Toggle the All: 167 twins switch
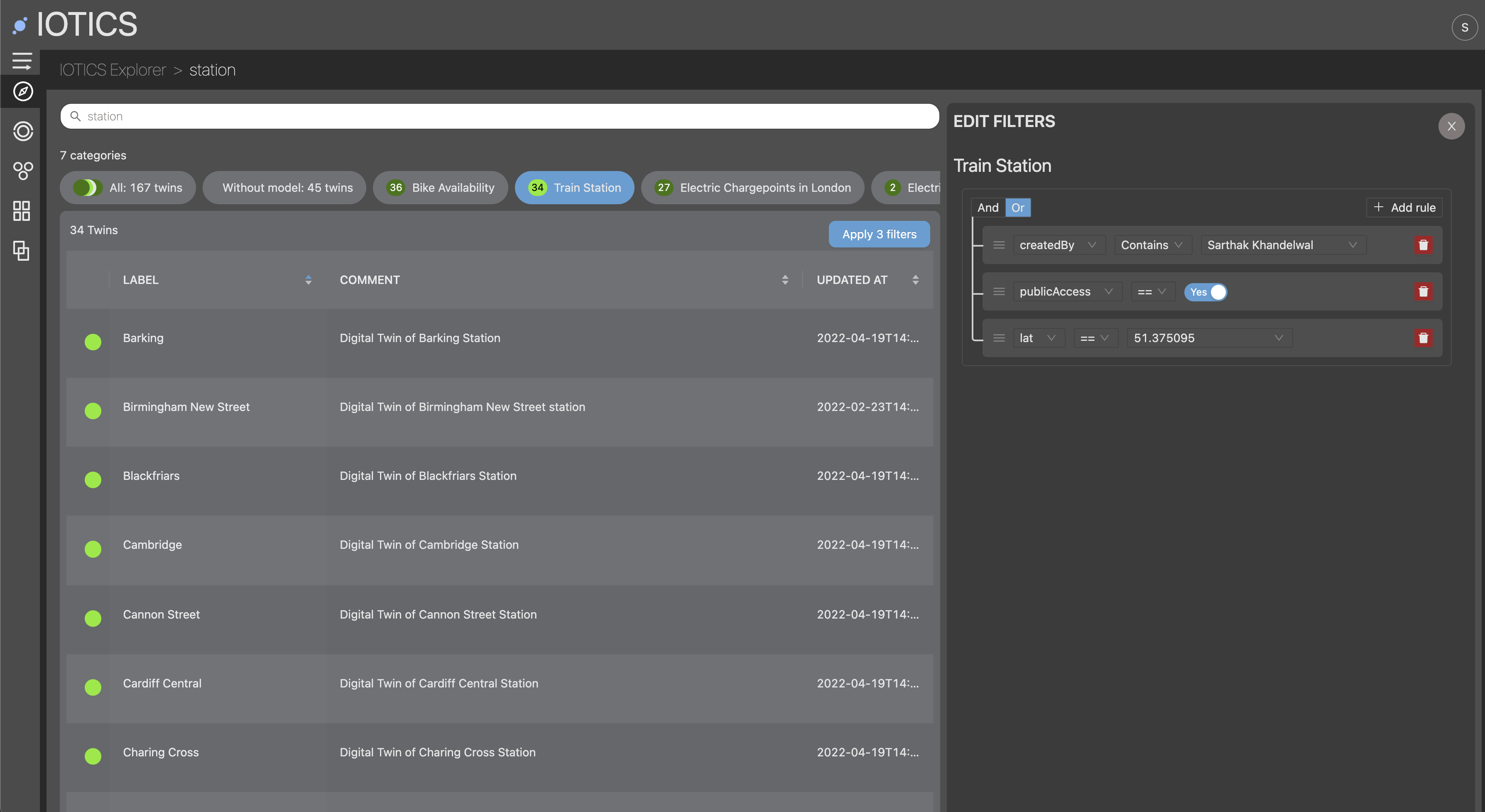This screenshot has width=1485, height=812. click(x=87, y=187)
